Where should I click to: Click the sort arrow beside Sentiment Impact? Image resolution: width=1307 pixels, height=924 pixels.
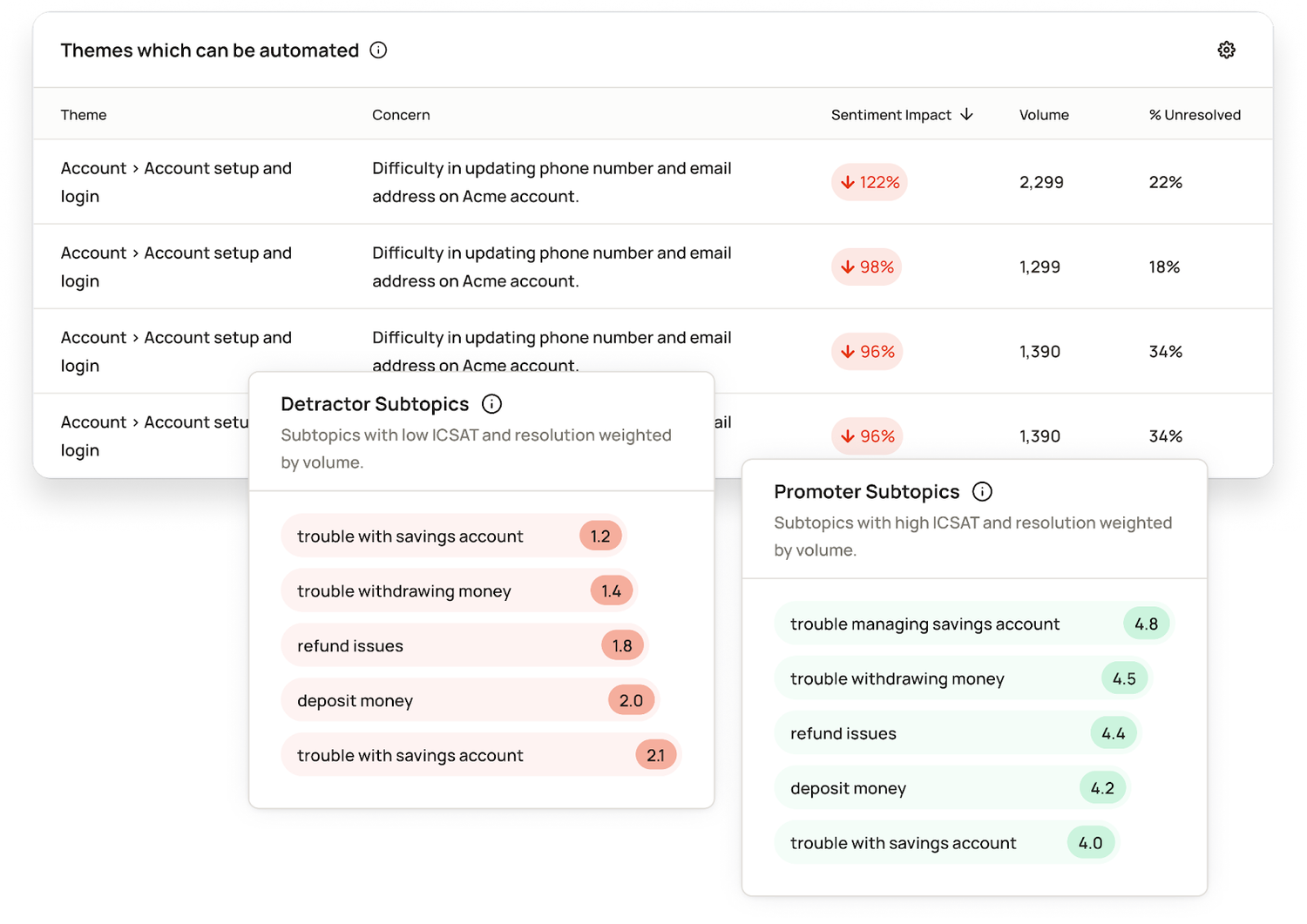click(966, 115)
